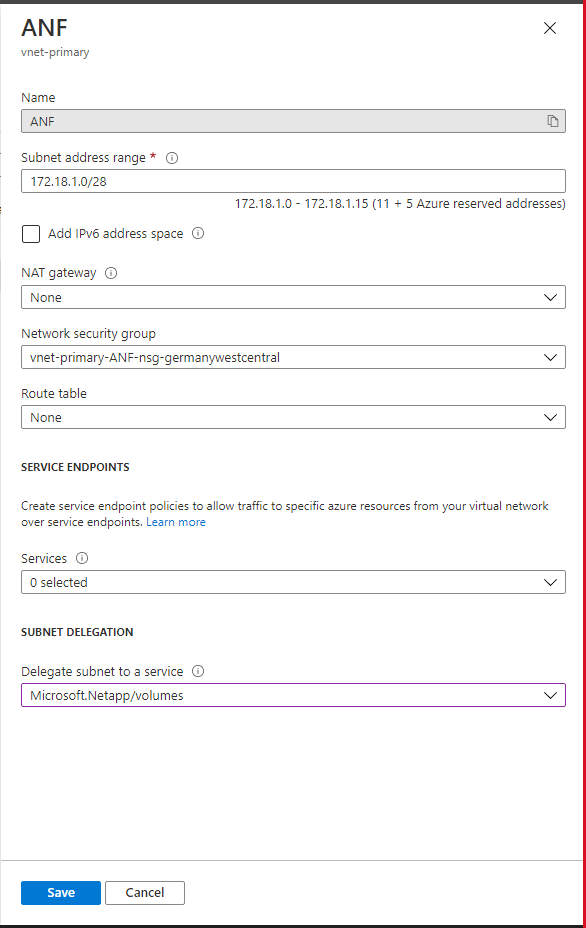This screenshot has width=586, height=928.
Task: Show info about Services
Action: click(82, 558)
